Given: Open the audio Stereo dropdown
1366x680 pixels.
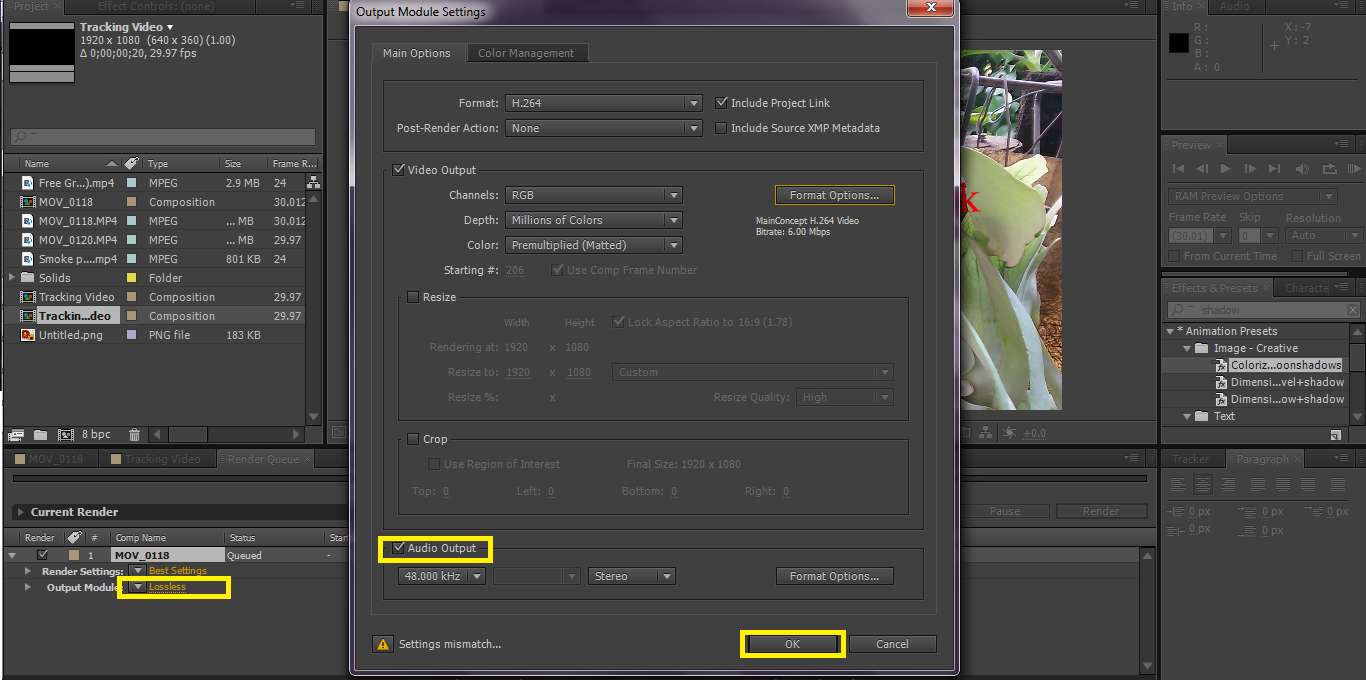Looking at the screenshot, I should coord(631,576).
